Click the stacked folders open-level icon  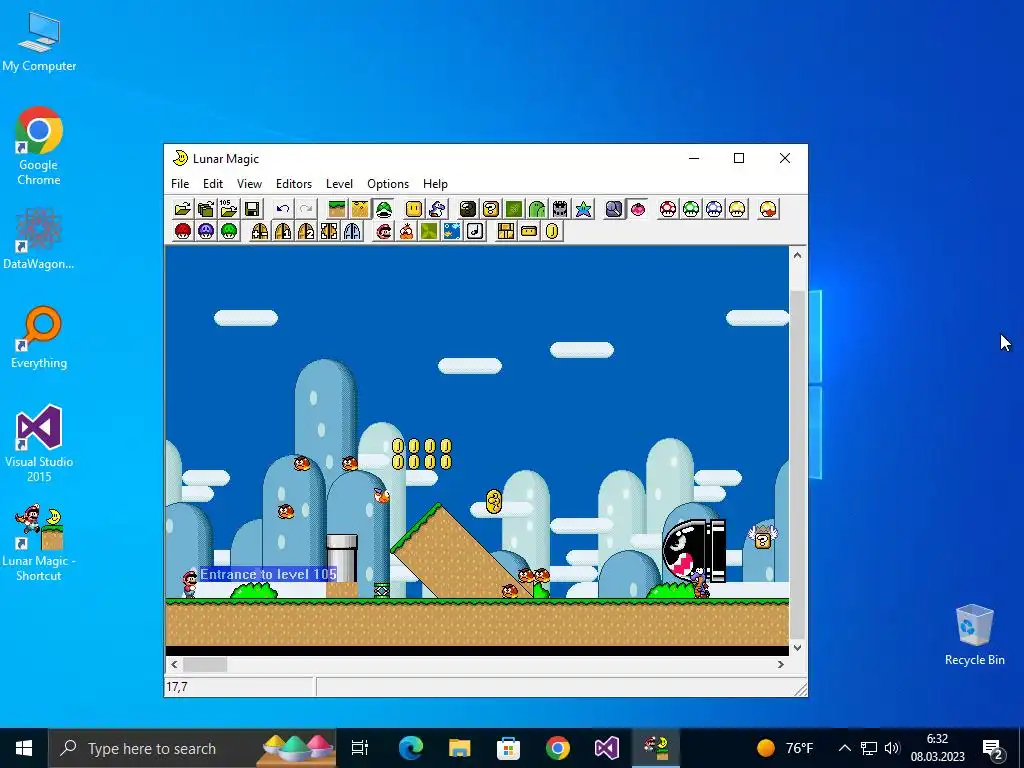pyautogui.click(x=206, y=209)
